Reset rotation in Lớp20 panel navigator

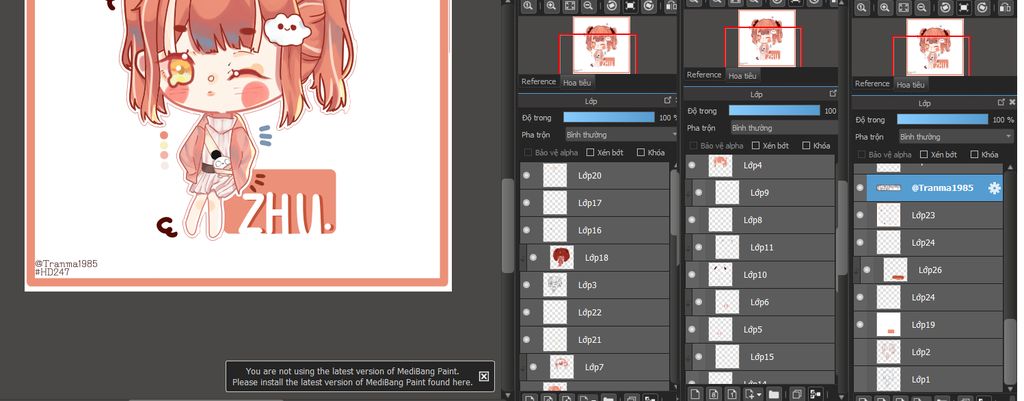pyautogui.click(x=630, y=6)
